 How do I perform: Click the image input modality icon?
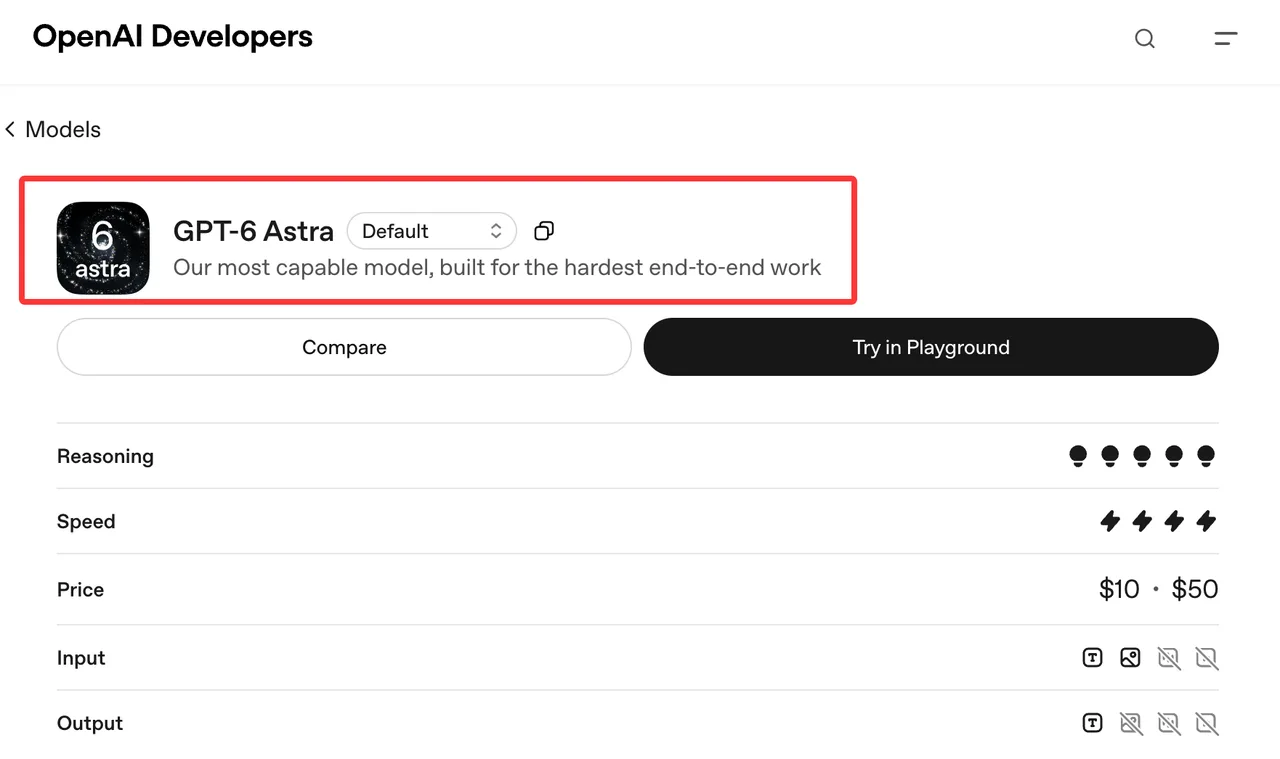click(1131, 658)
